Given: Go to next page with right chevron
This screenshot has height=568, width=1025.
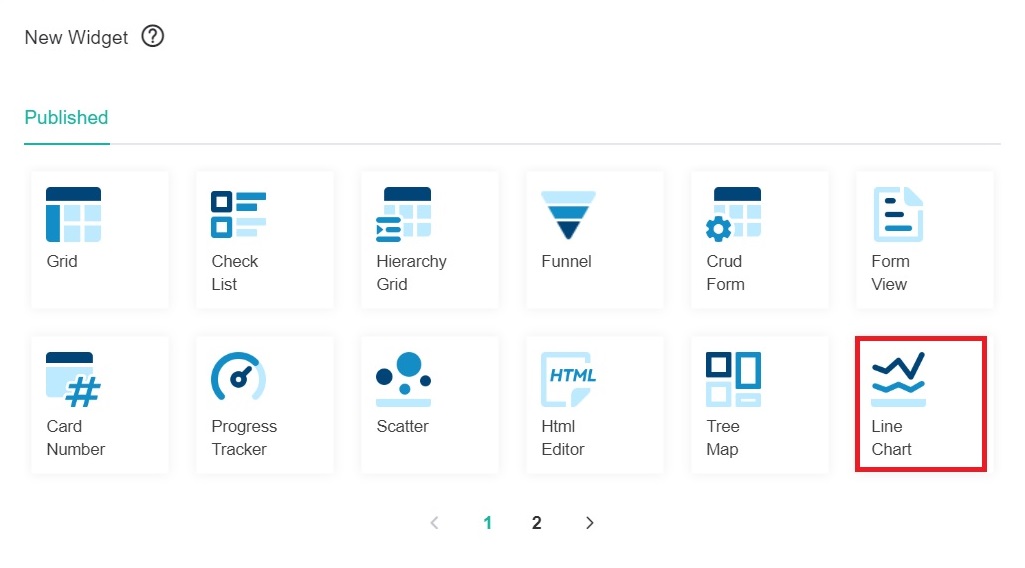Looking at the screenshot, I should [590, 523].
